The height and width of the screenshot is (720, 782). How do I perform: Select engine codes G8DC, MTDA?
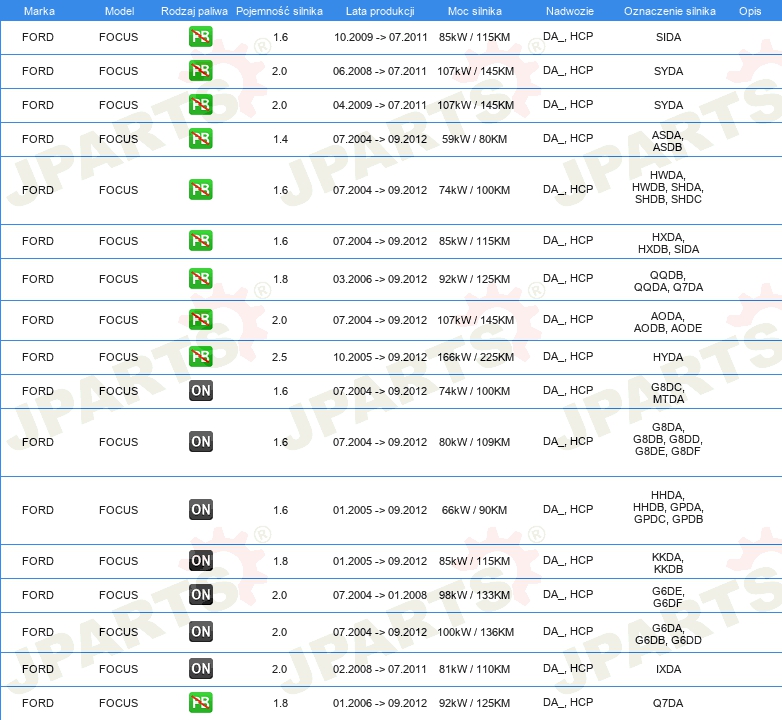(x=668, y=393)
